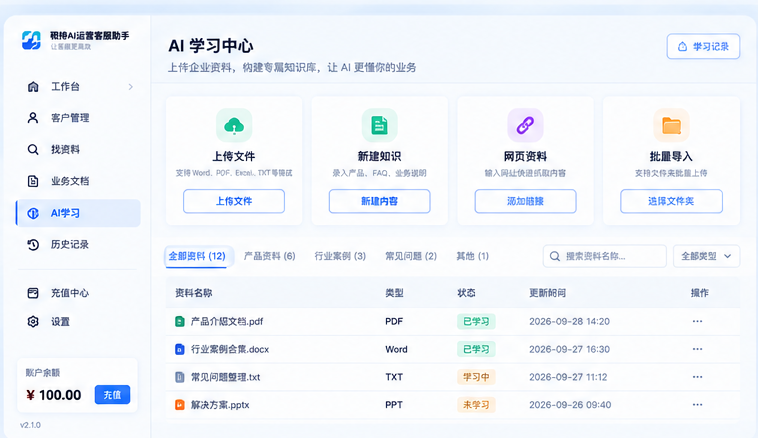
Task: Click the PPT file icon for 解决方案.pptx
Action: pos(180,405)
